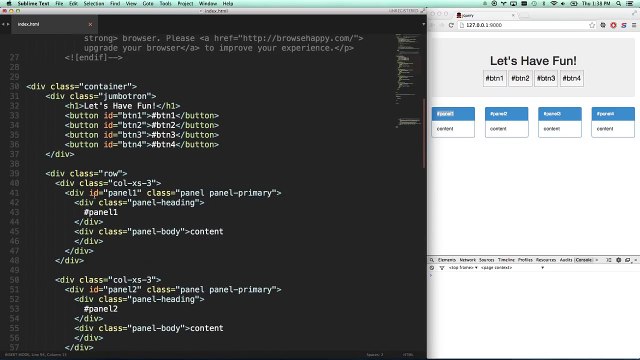Select the Console tab in DevTools

pyautogui.click(x=584, y=260)
